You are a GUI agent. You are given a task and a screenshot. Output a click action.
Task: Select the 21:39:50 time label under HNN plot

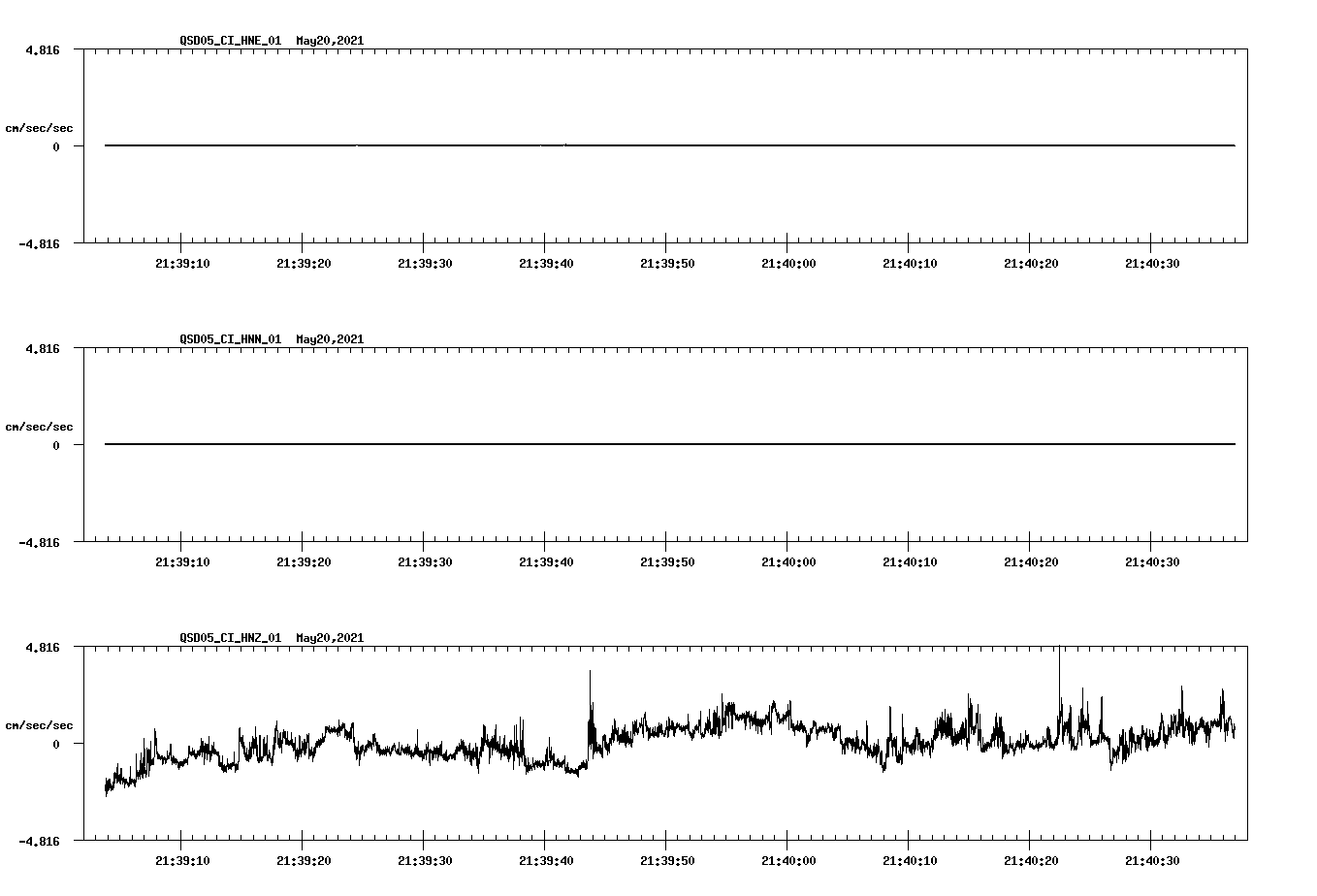(667, 562)
